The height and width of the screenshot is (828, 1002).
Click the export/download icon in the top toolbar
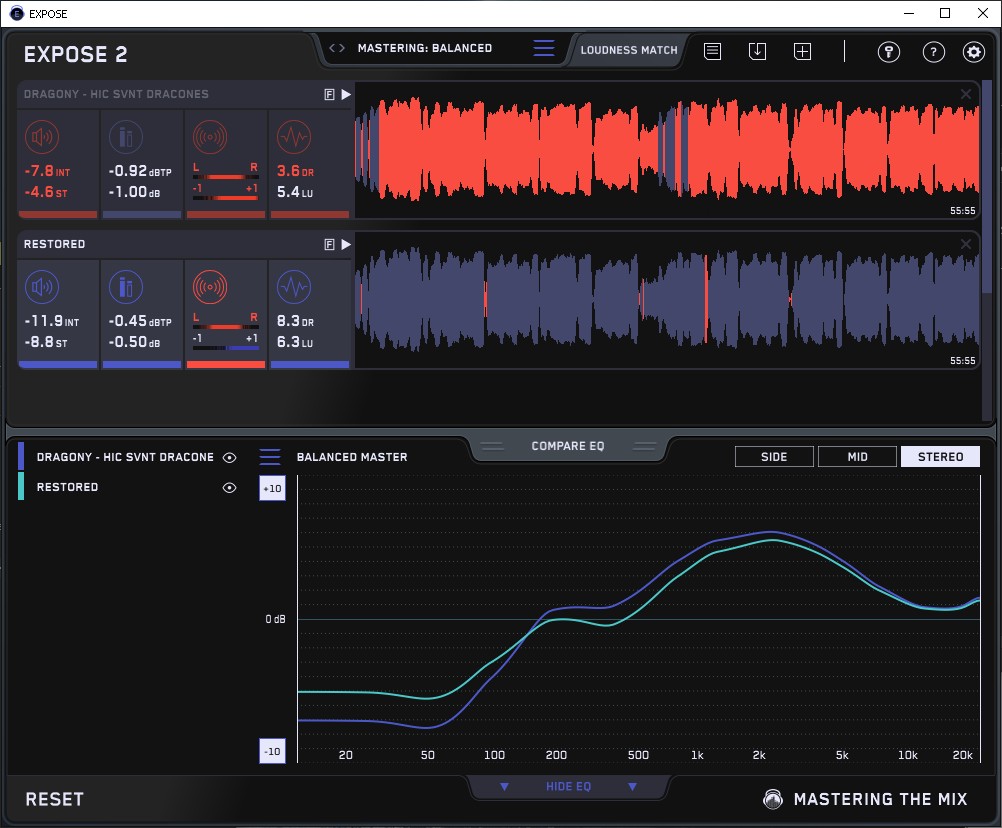tap(757, 51)
